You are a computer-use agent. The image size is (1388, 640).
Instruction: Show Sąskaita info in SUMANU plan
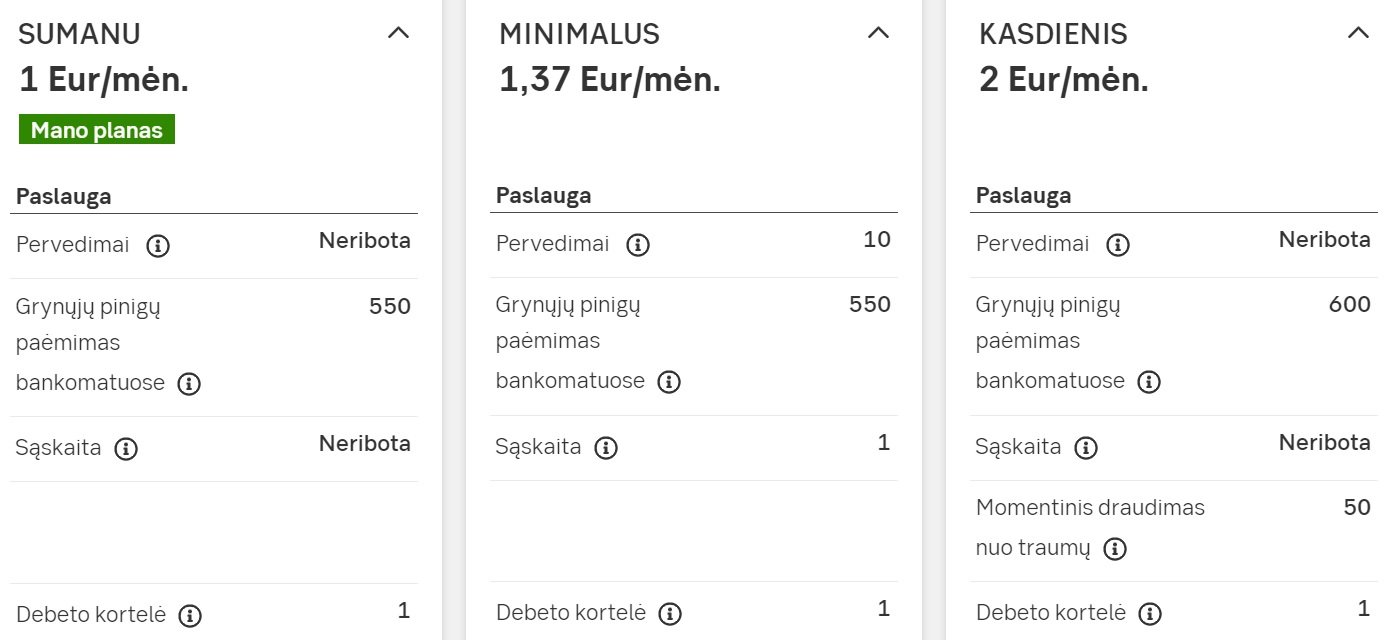pos(126,449)
